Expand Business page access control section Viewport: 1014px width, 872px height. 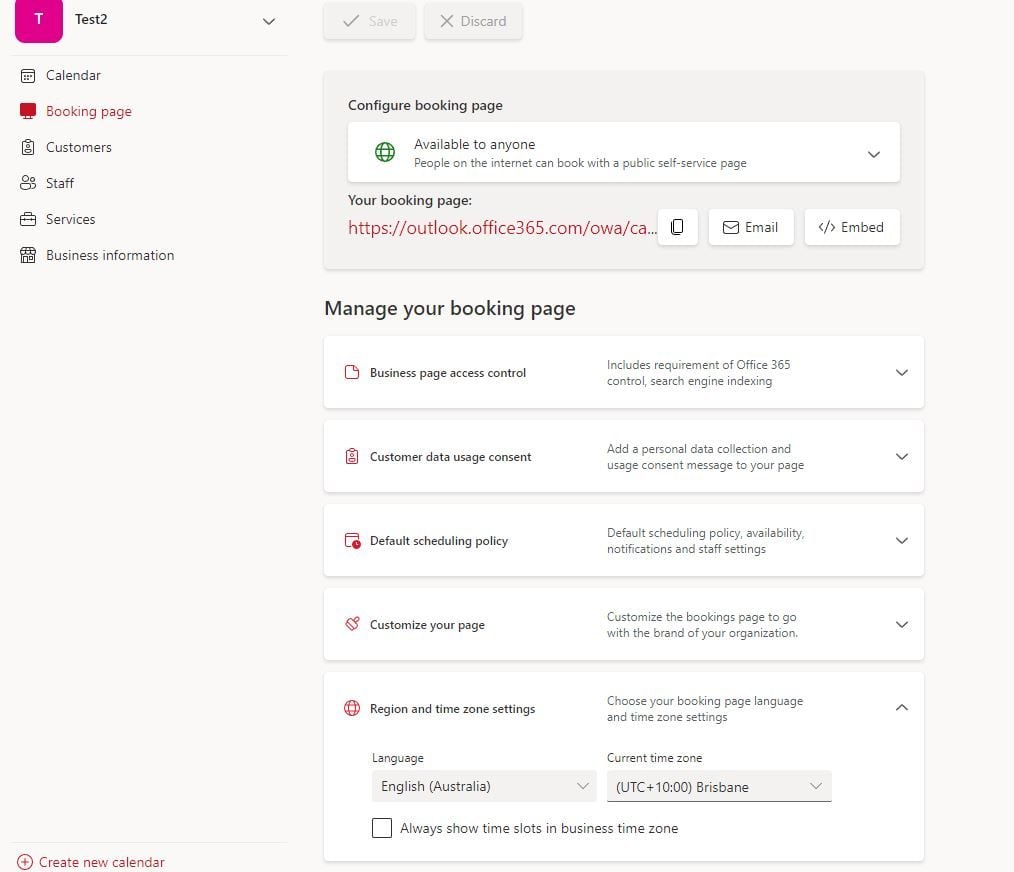901,373
